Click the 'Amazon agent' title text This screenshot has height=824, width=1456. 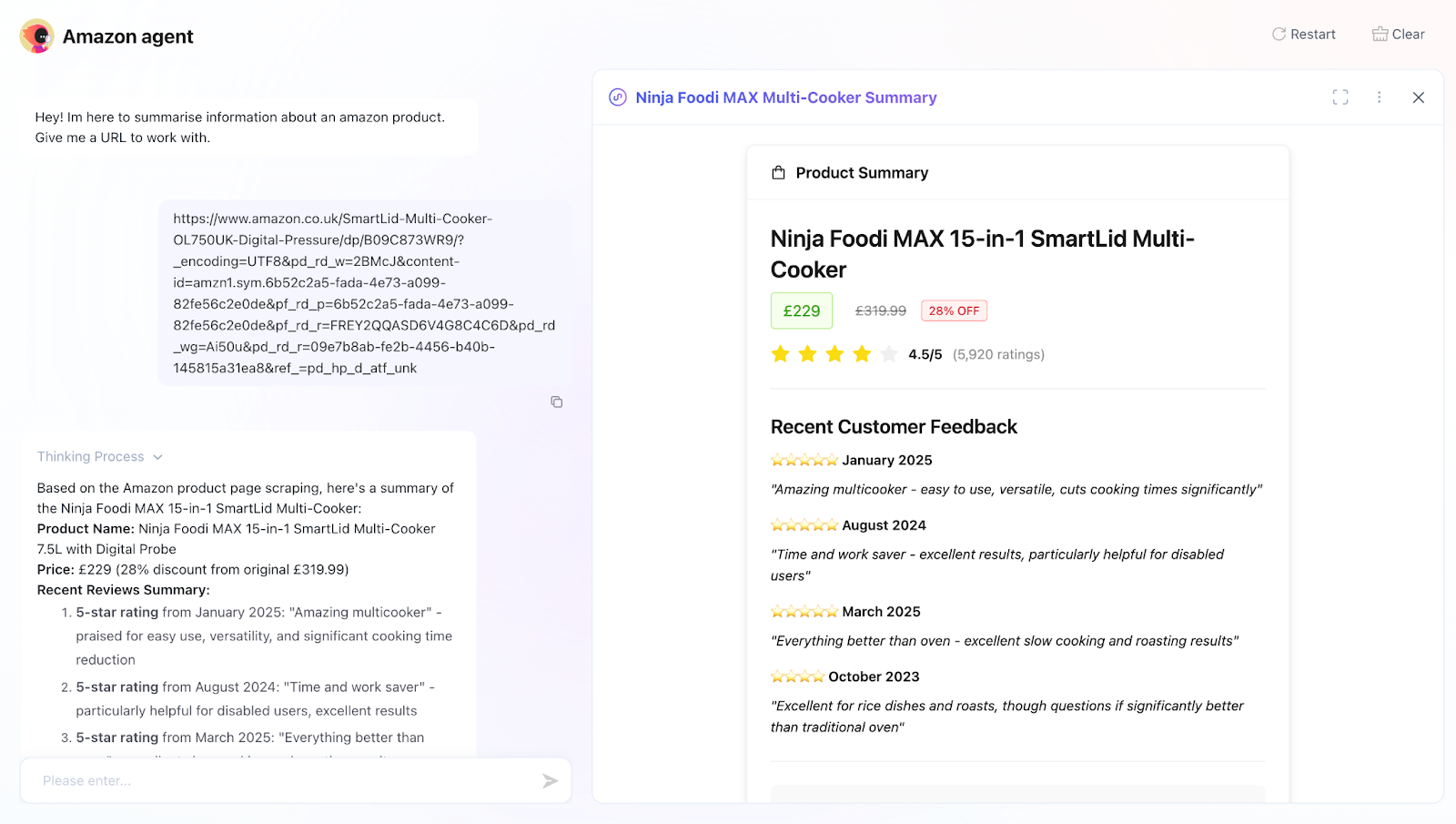point(128,36)
